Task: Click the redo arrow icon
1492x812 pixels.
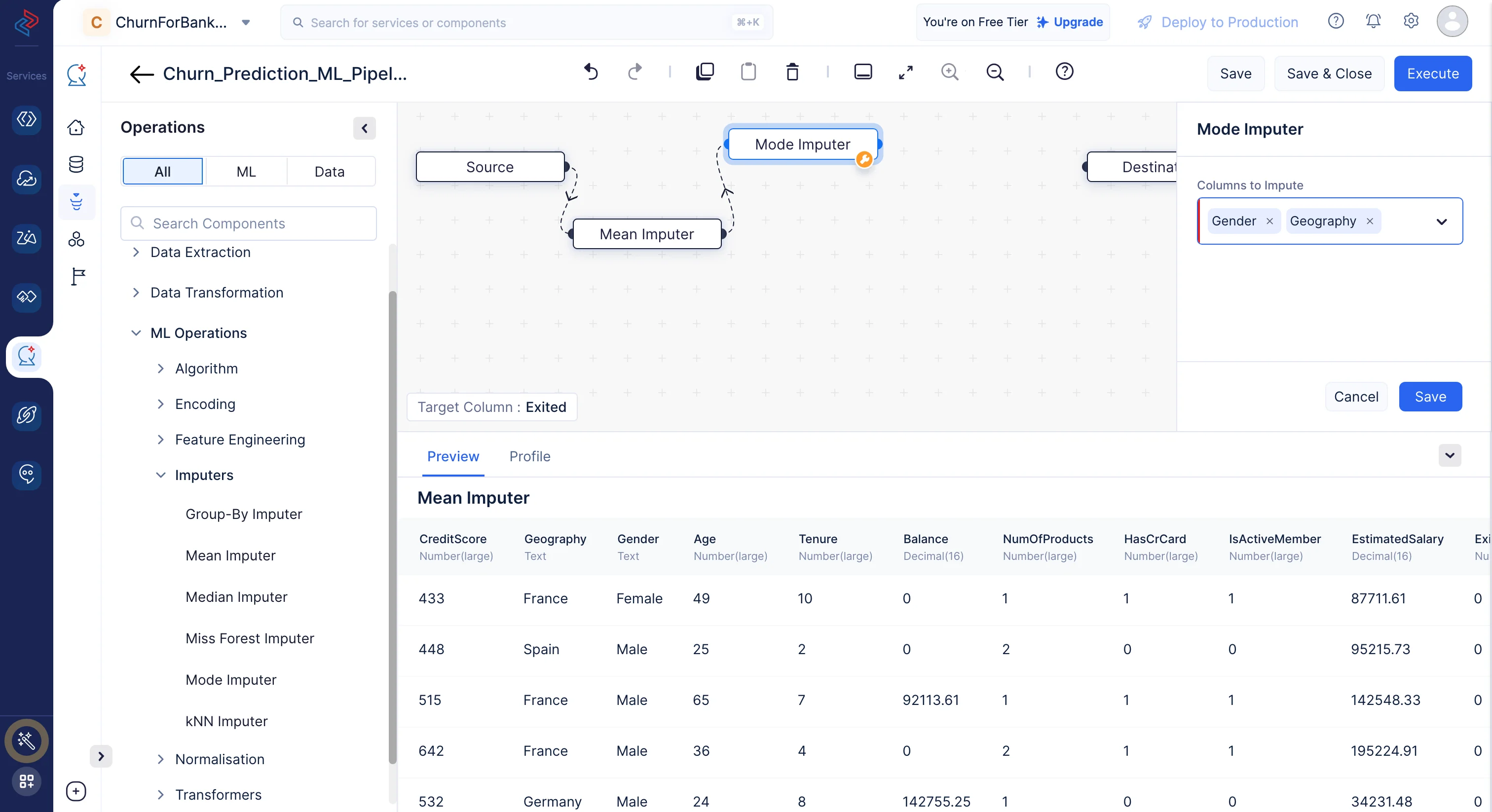Action: click(x=635, y=72)
